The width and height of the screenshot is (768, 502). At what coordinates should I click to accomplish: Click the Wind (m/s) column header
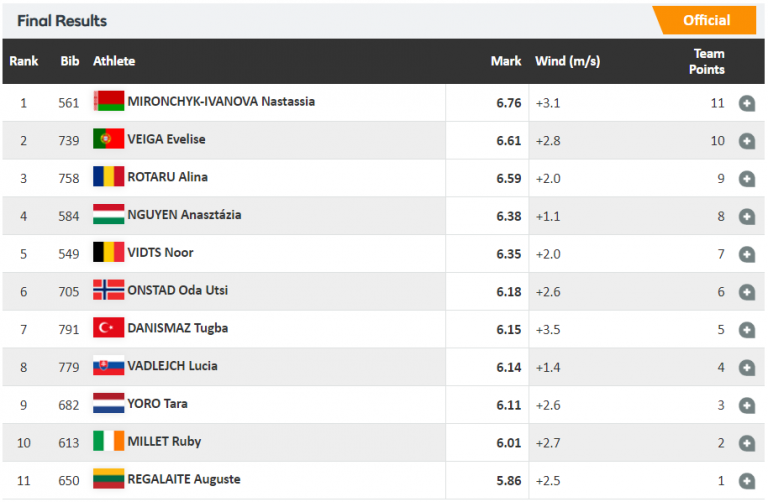pos(567,61)
